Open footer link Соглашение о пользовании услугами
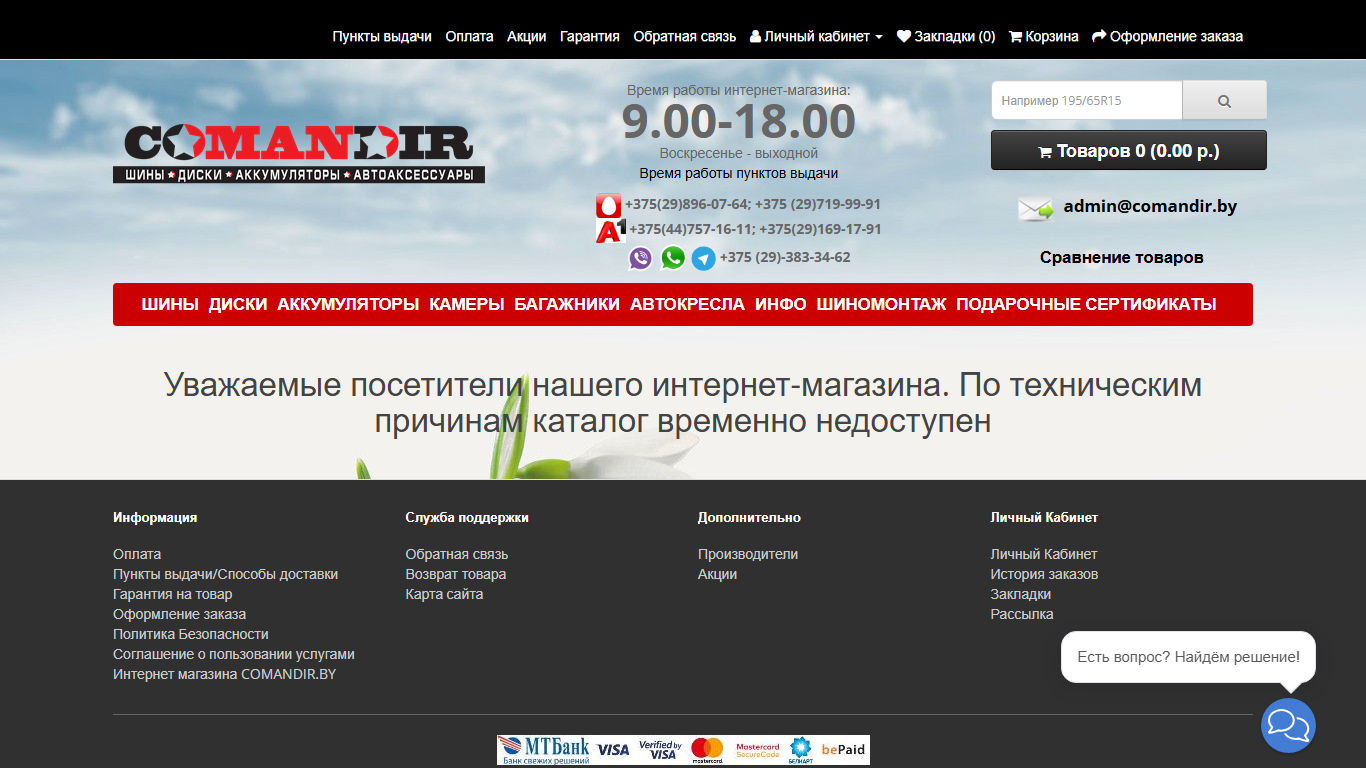The height and width of the screenshot is (768, 1366). pos(234,654)
